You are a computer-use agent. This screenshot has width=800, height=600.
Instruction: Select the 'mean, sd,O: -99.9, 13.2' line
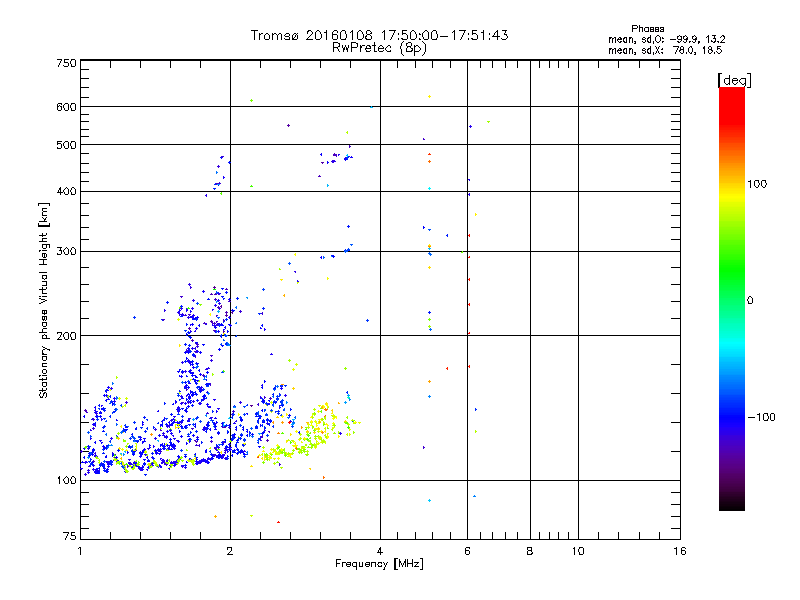666,39
